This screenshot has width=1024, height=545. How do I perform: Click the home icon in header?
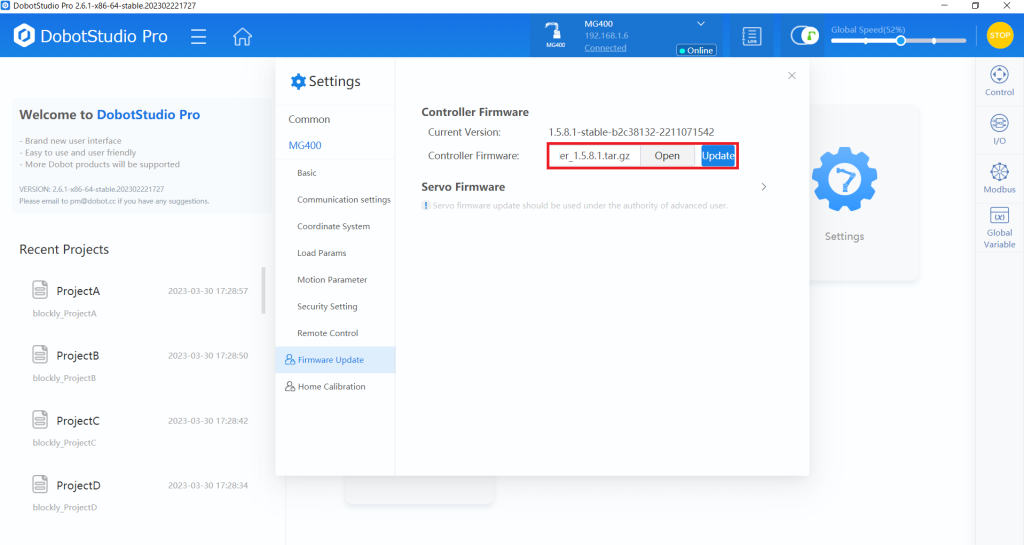tap(242, 37)
